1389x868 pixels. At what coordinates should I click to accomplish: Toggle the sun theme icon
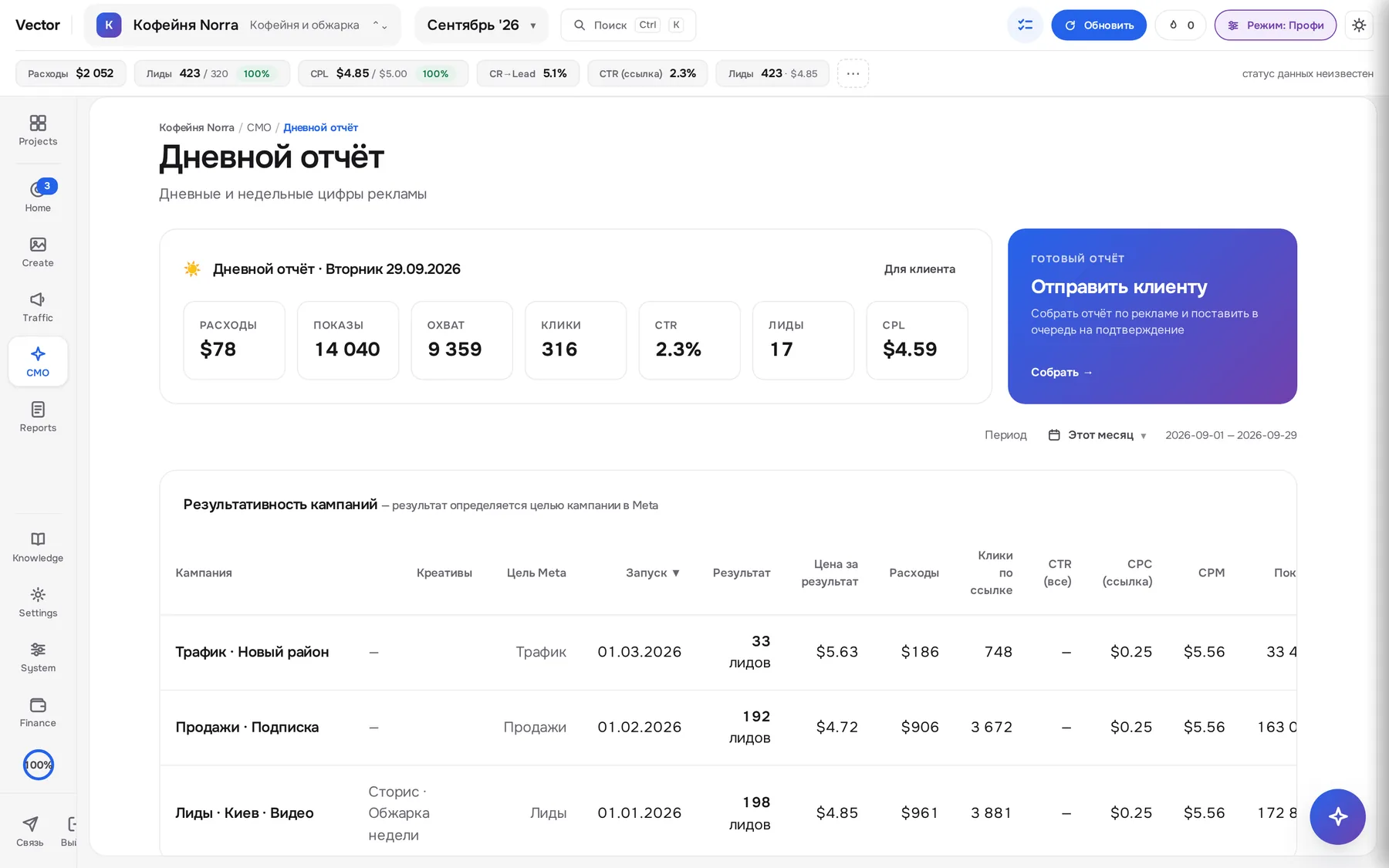(x=1359, y=25)
